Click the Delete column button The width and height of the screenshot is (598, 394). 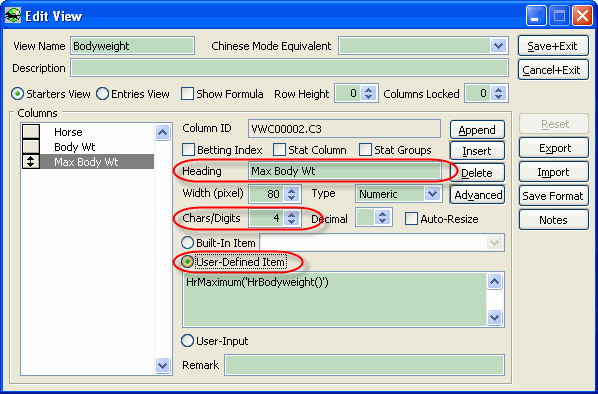tap(477, 173)
